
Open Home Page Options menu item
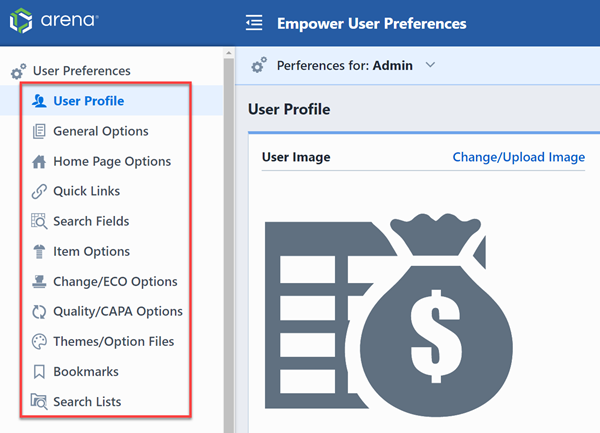pos(112,161)
